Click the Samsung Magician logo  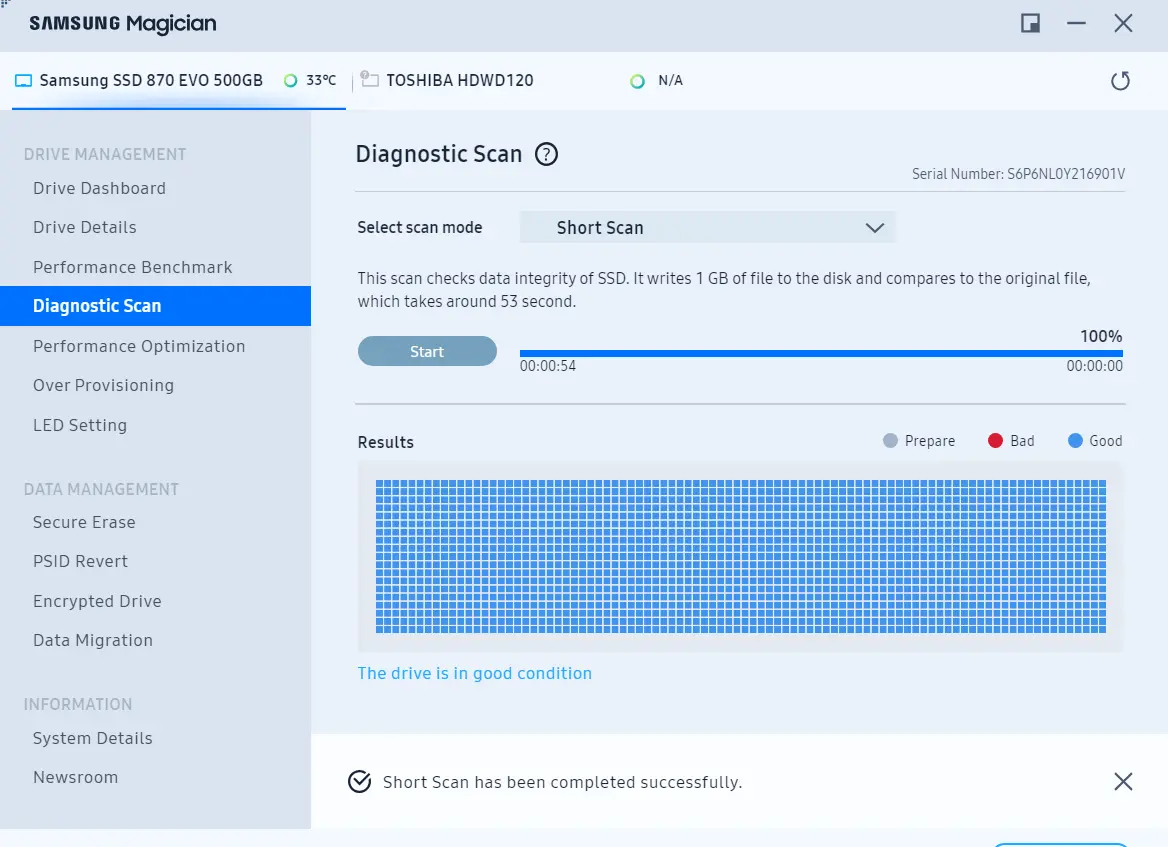point(123,24)
